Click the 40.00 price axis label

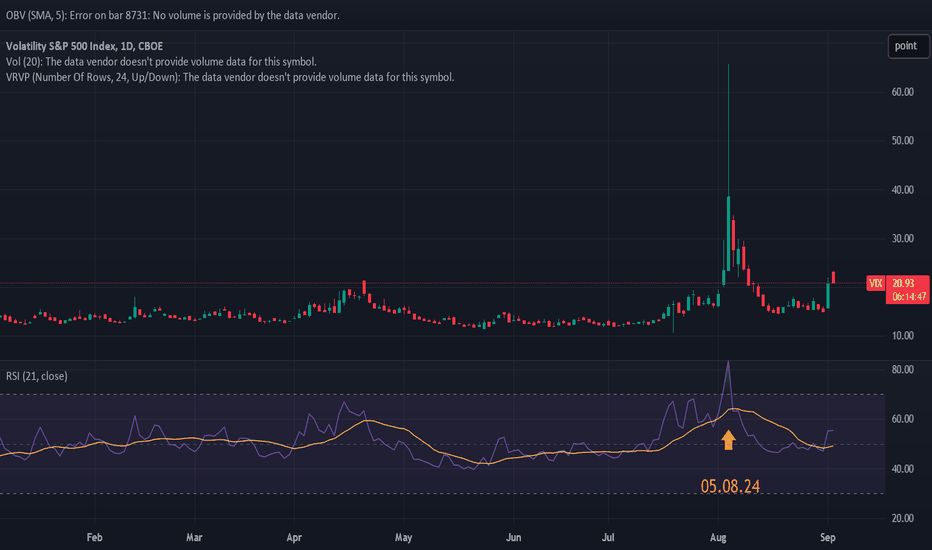point(902,190)
